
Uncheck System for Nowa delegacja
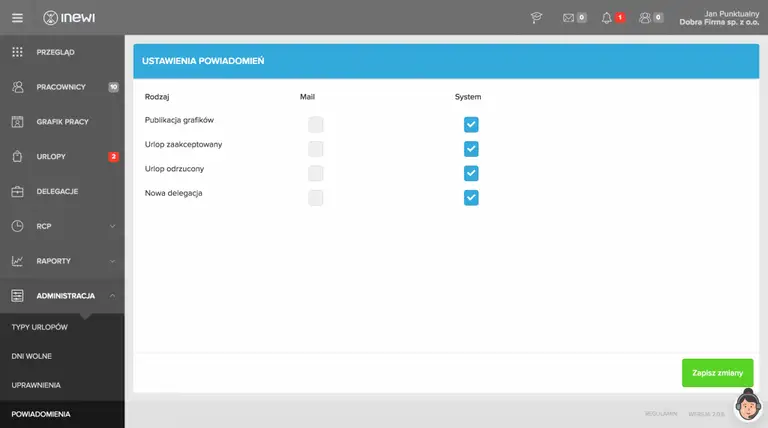coord(471,197)
